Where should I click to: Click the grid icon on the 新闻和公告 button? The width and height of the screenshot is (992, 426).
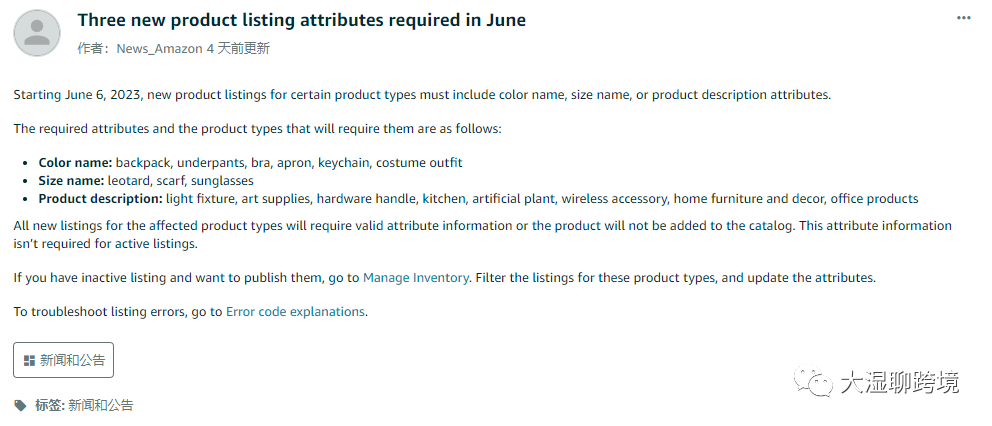pyautogui.click(x=30, y=360)
